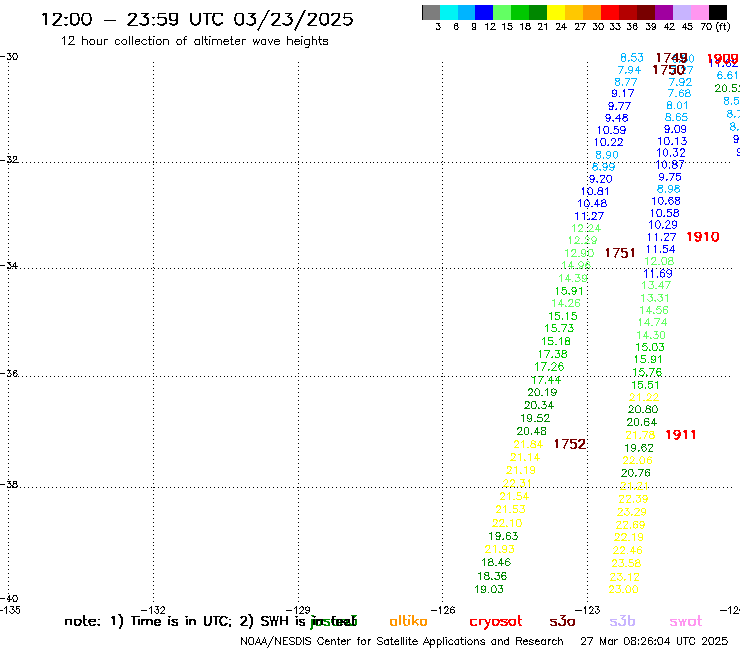The height and width of the screenshot is (650, 740).
Task: Click the wave height value '19.63'
Action: [x=503, y=536]
